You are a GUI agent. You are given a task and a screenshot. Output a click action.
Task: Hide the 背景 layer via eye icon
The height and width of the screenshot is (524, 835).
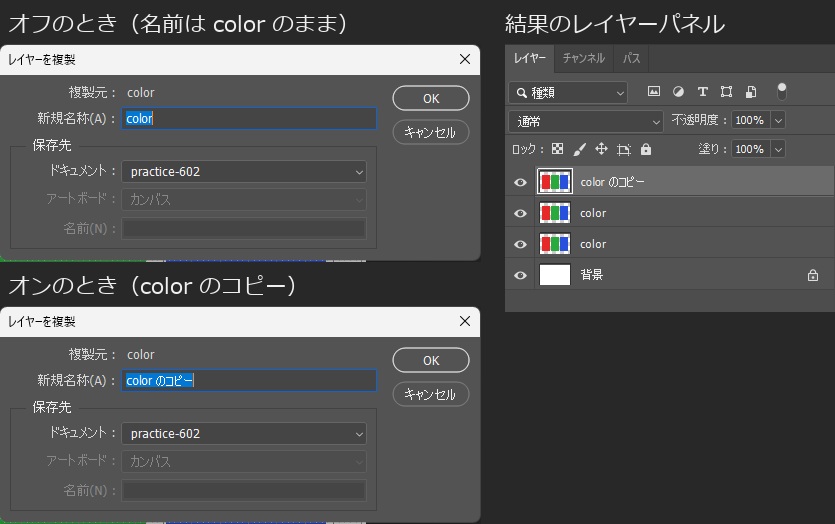click(x=520, y=275)
